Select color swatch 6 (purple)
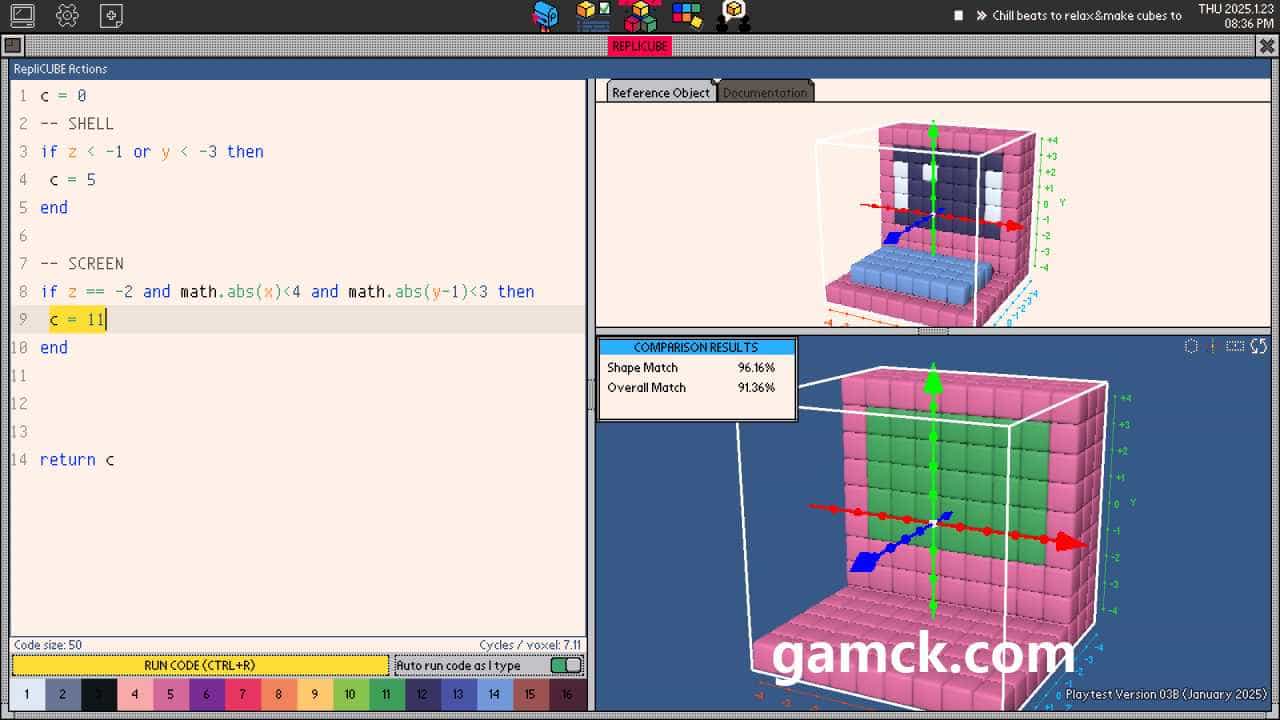The image size is (1280, 720). click(x=207, y=694)
